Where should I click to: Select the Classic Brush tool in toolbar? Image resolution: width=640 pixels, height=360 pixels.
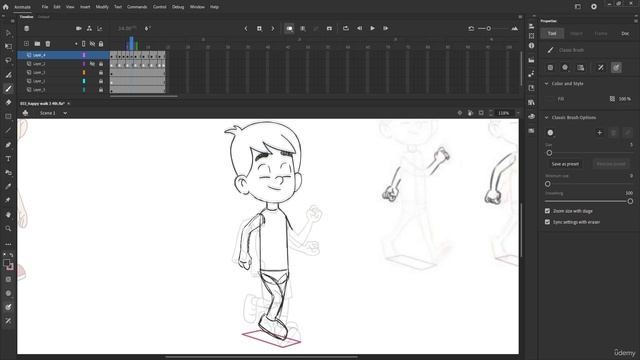(8, 89)
